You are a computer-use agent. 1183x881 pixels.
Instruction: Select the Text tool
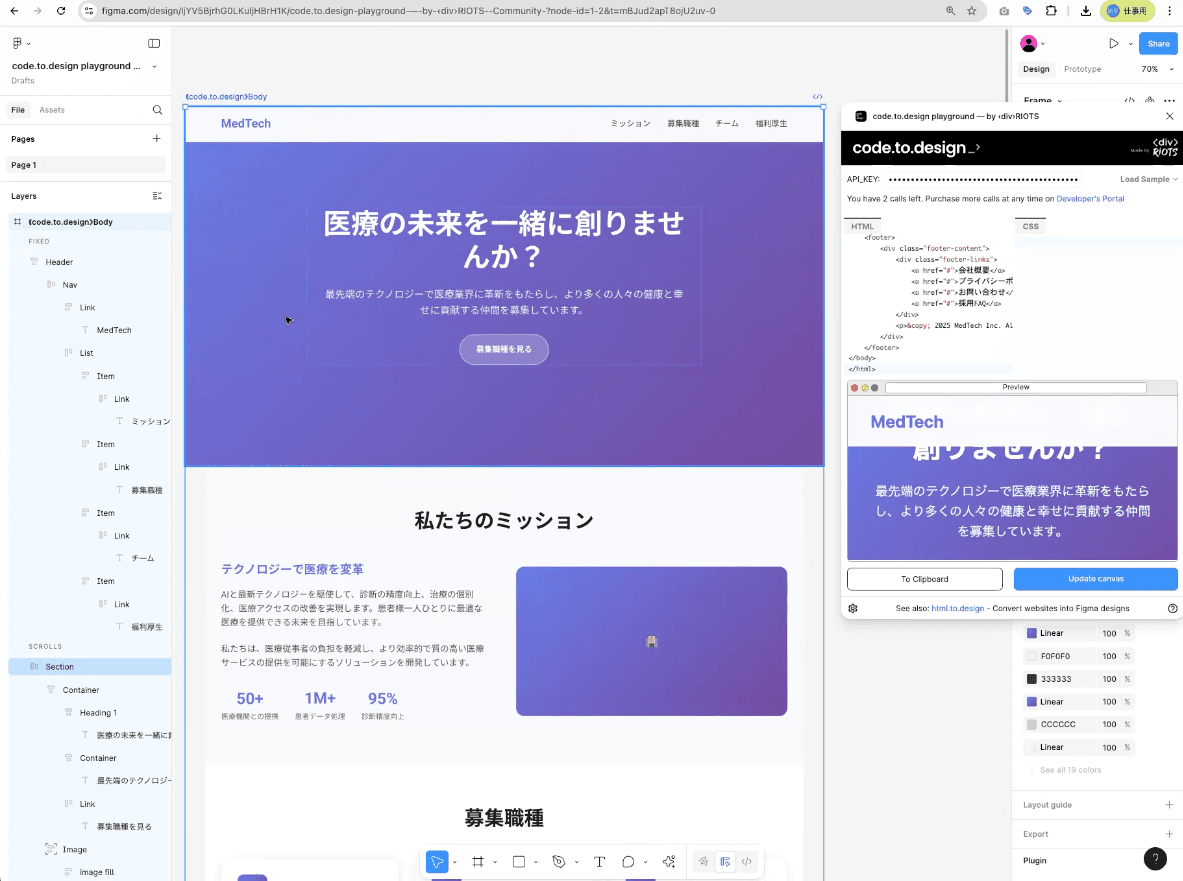click(599, 862)
